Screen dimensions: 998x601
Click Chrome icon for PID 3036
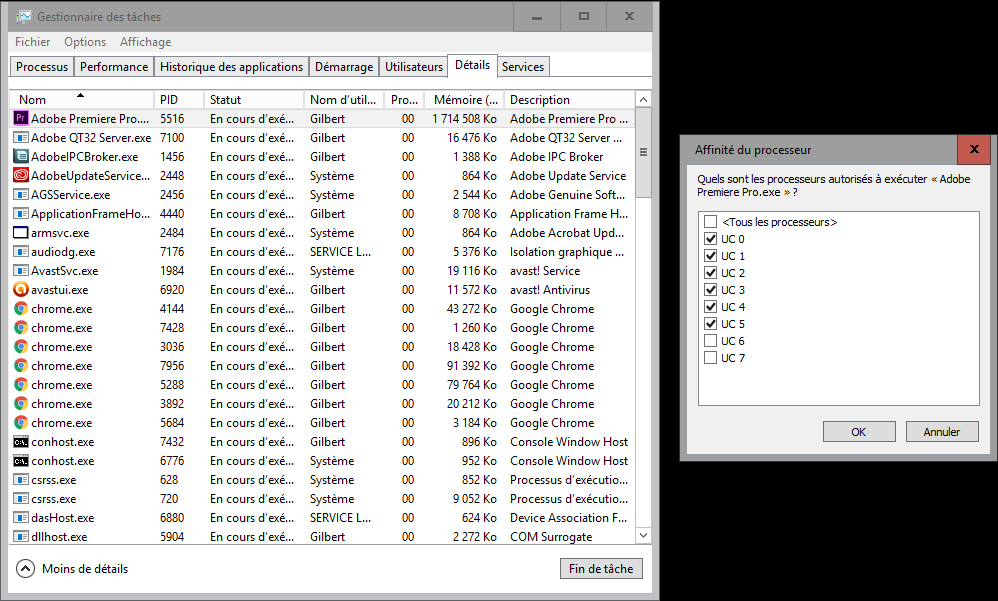tap(21, 347)
